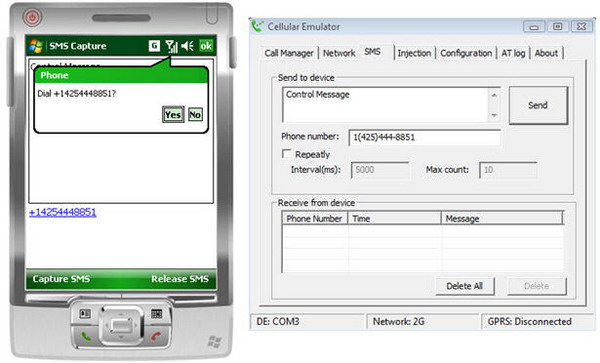This screenshot has height=363, width=600.
Task: Click the 'DE: COM3' status bar entry
Action: point(307,322)
